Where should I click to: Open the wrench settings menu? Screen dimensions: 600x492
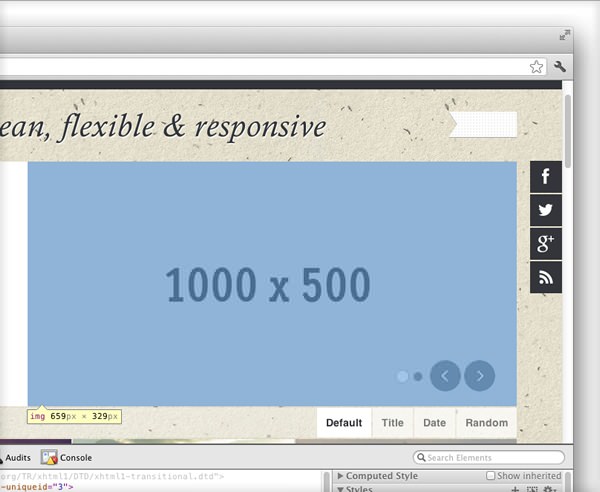[559, 67]
